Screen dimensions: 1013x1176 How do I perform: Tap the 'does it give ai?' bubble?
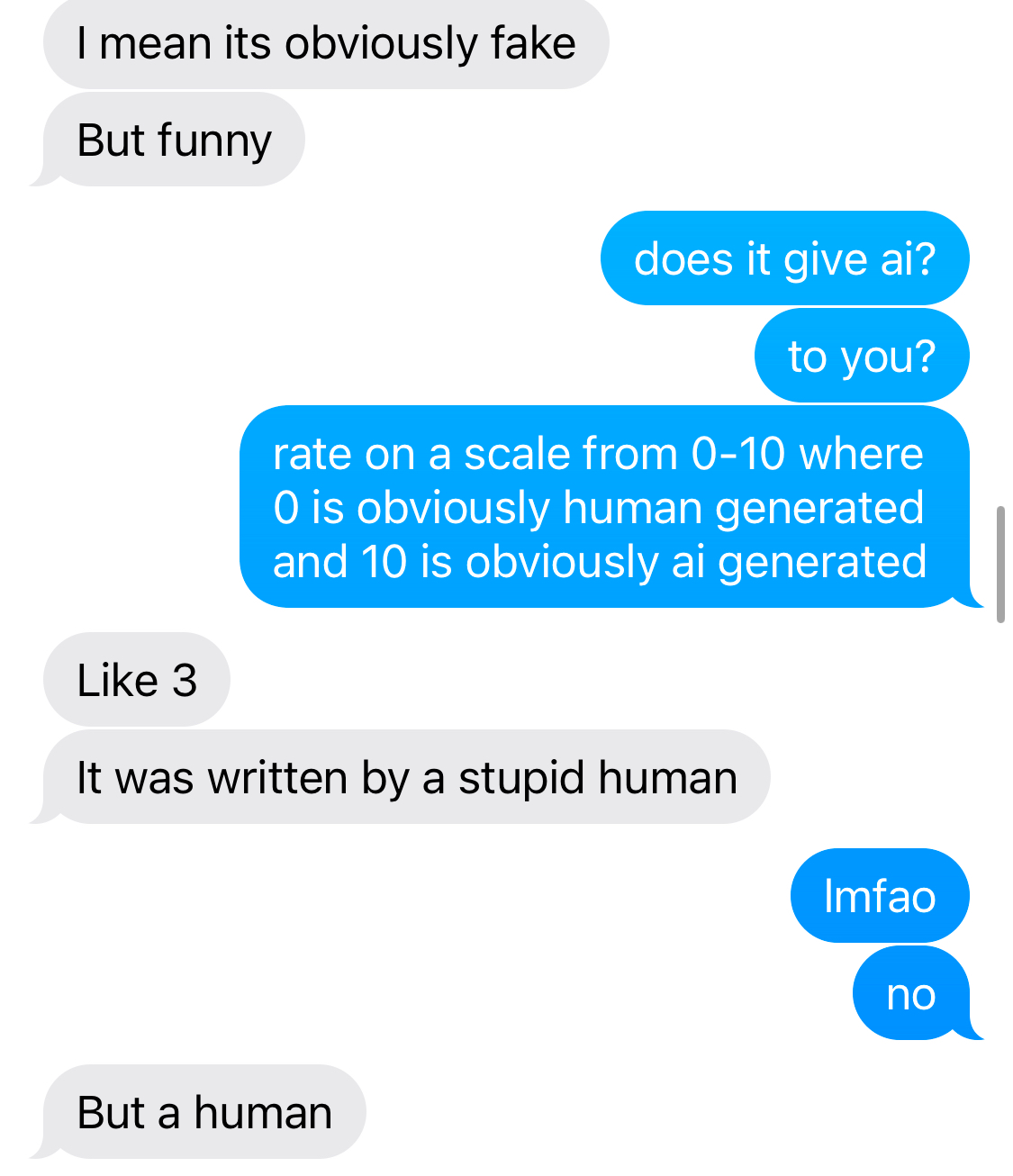point(785,258)
